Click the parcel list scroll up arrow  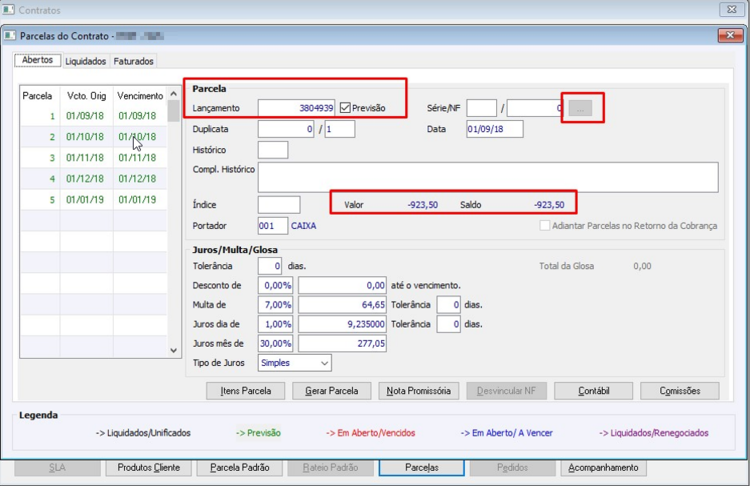coord(173,94)
